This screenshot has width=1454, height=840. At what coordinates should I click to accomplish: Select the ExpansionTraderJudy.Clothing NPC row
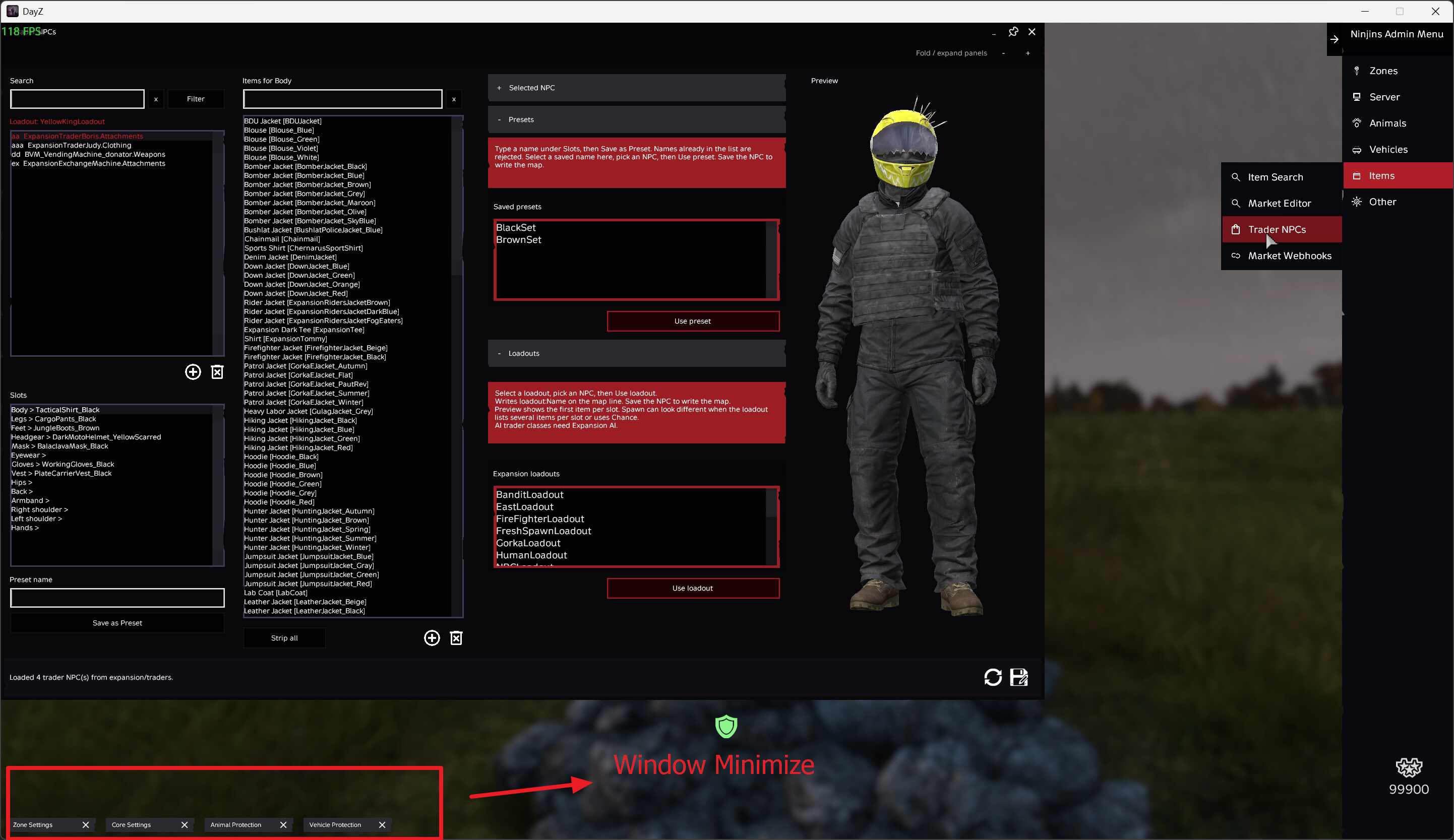111,145
